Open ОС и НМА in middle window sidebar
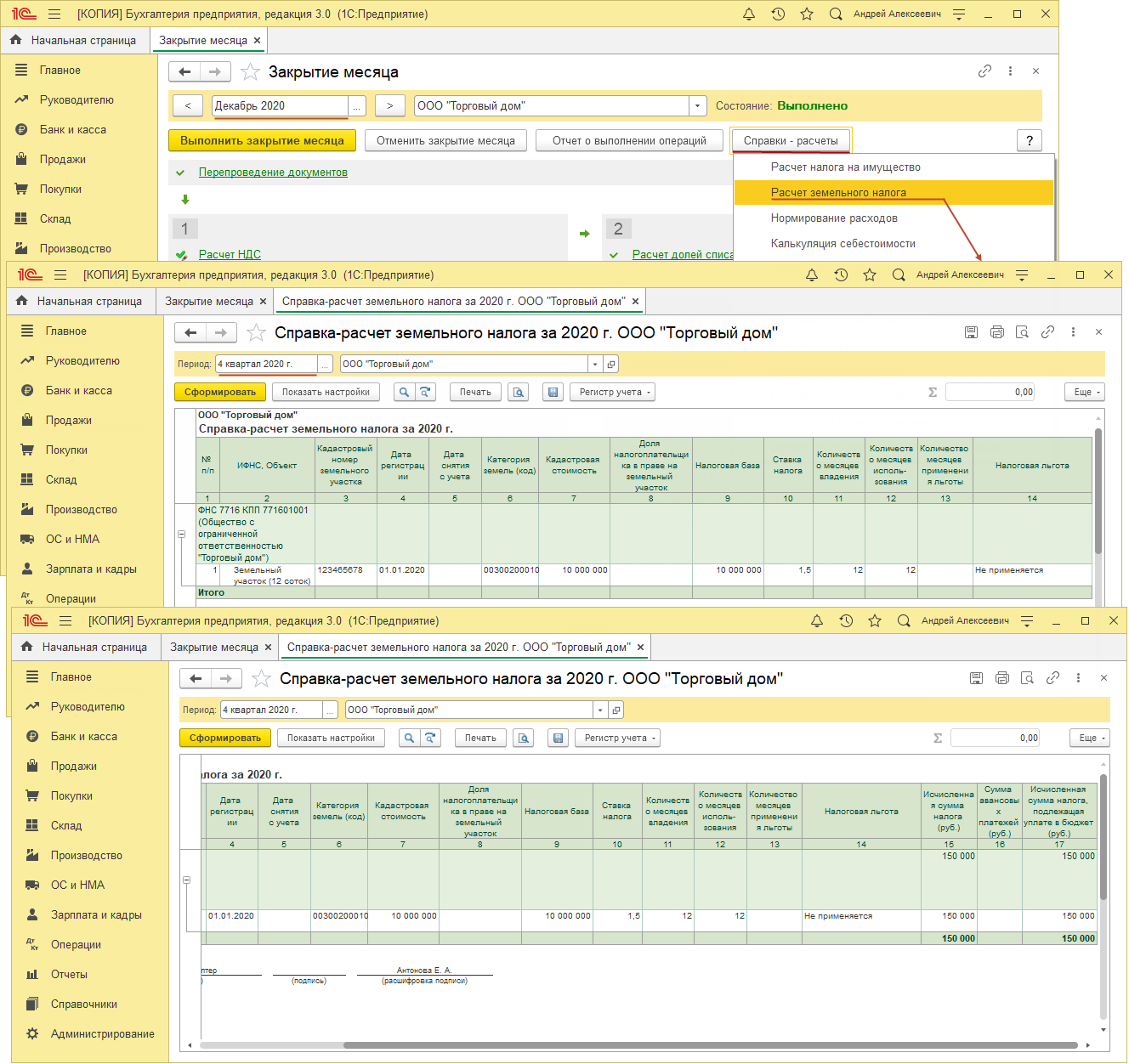The image size is (1129, 1064). pyautogui.click(x=72, y=539)
